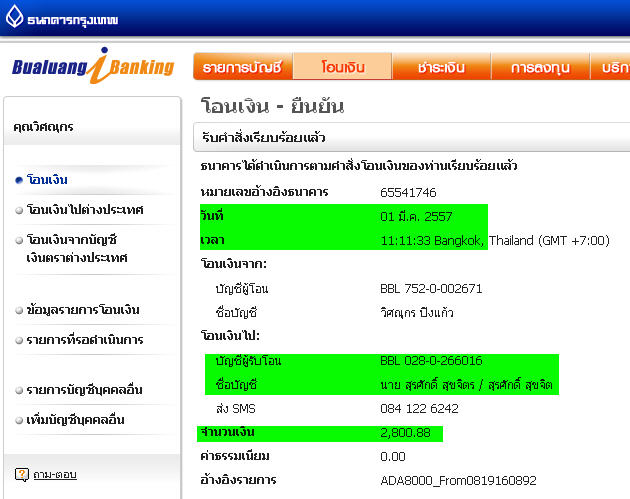
Task: Click the Bangkok Bank logo icon
Action: [x=14, y=17]
